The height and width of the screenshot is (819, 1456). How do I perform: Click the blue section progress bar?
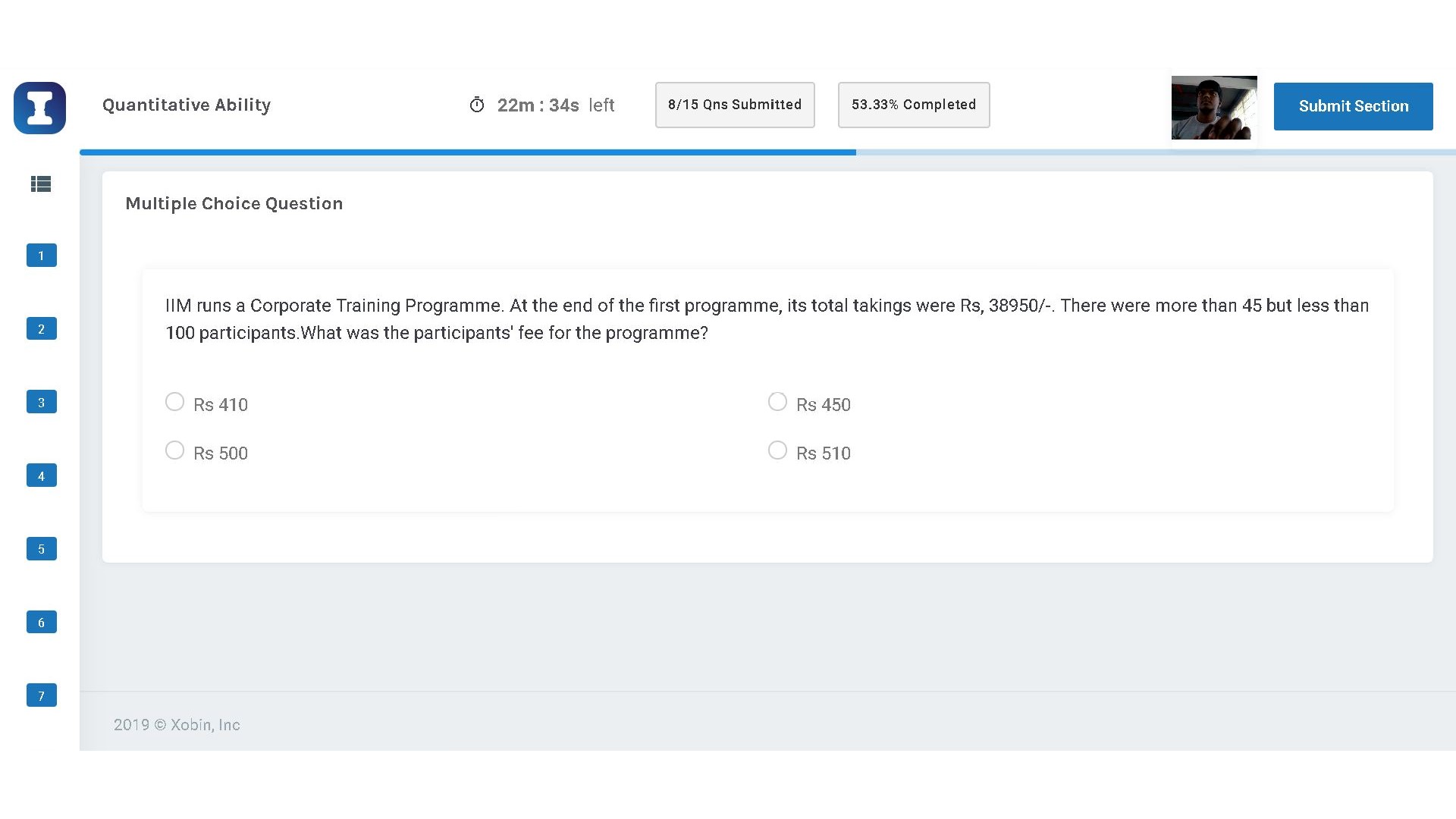[x=467, y=152]
